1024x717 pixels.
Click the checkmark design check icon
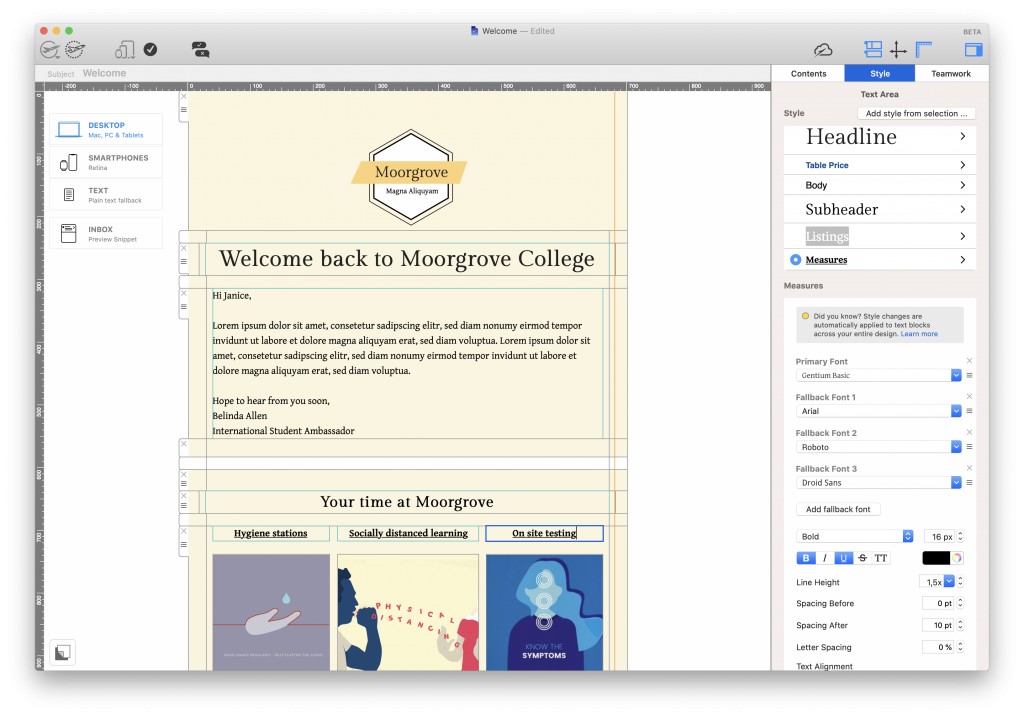(x=150, y=50)
